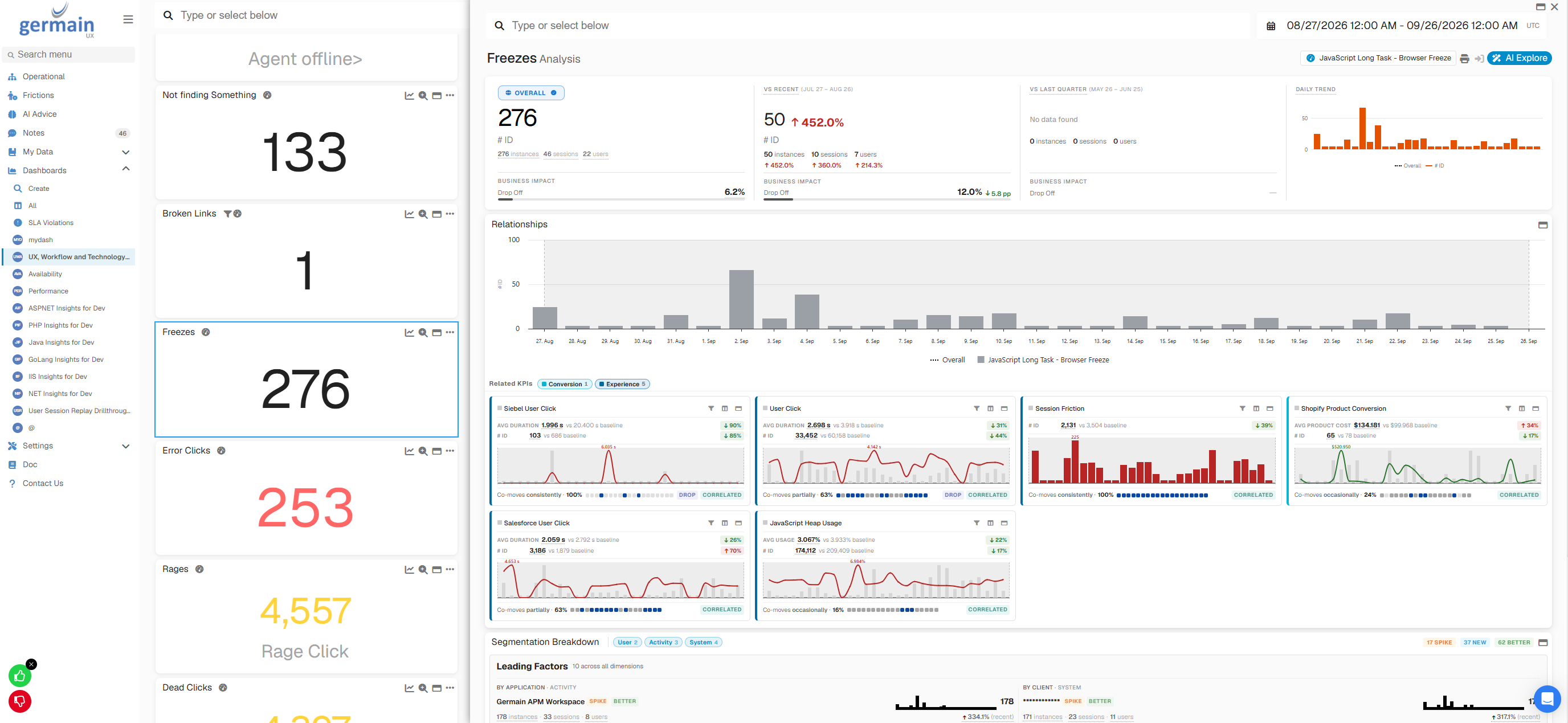The width and height of the screenshot is (1568, 723).
Task: Click the red thumbs down feedback icon
Action: point(19,702)
